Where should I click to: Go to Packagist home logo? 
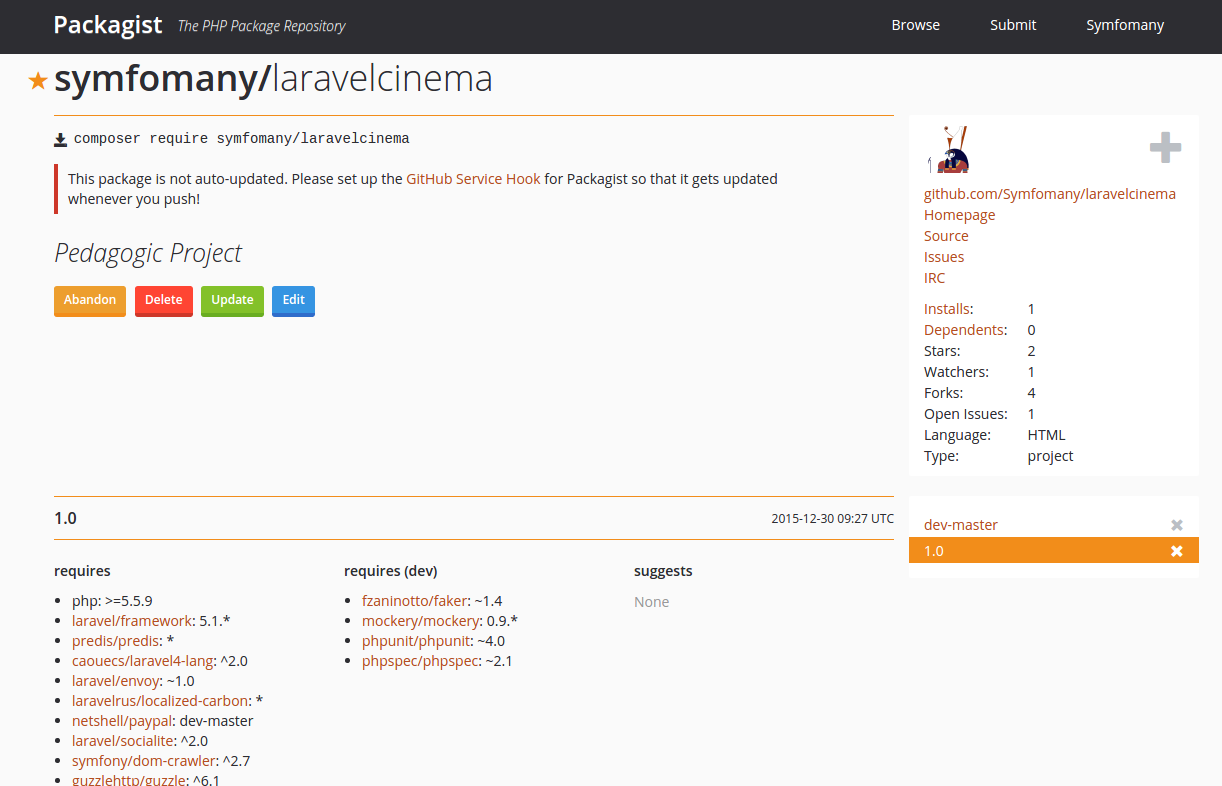click(108, 25)
